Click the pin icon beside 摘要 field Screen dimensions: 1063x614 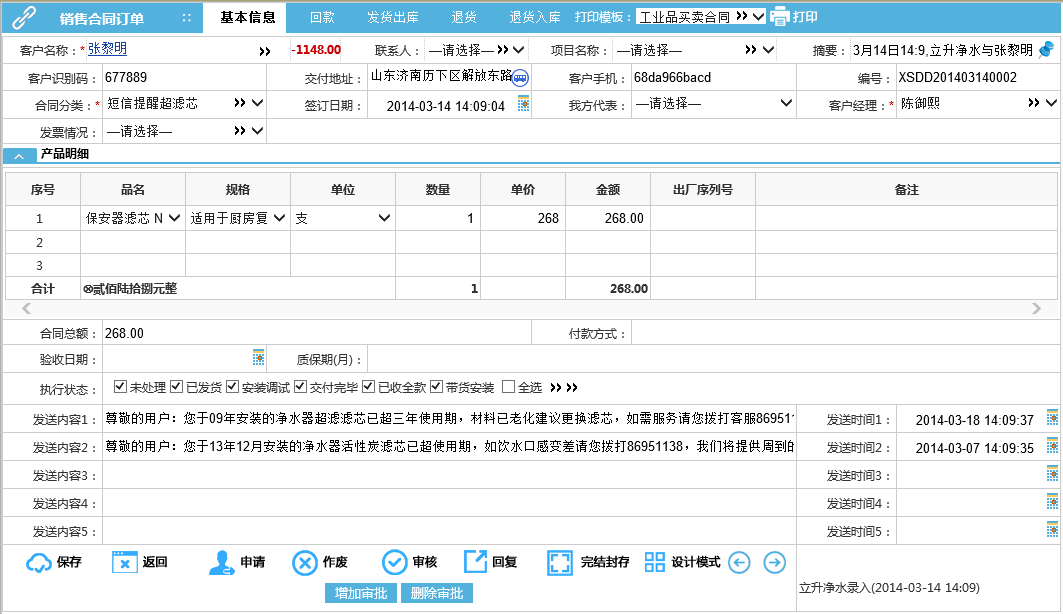(x=1047, y=49)
